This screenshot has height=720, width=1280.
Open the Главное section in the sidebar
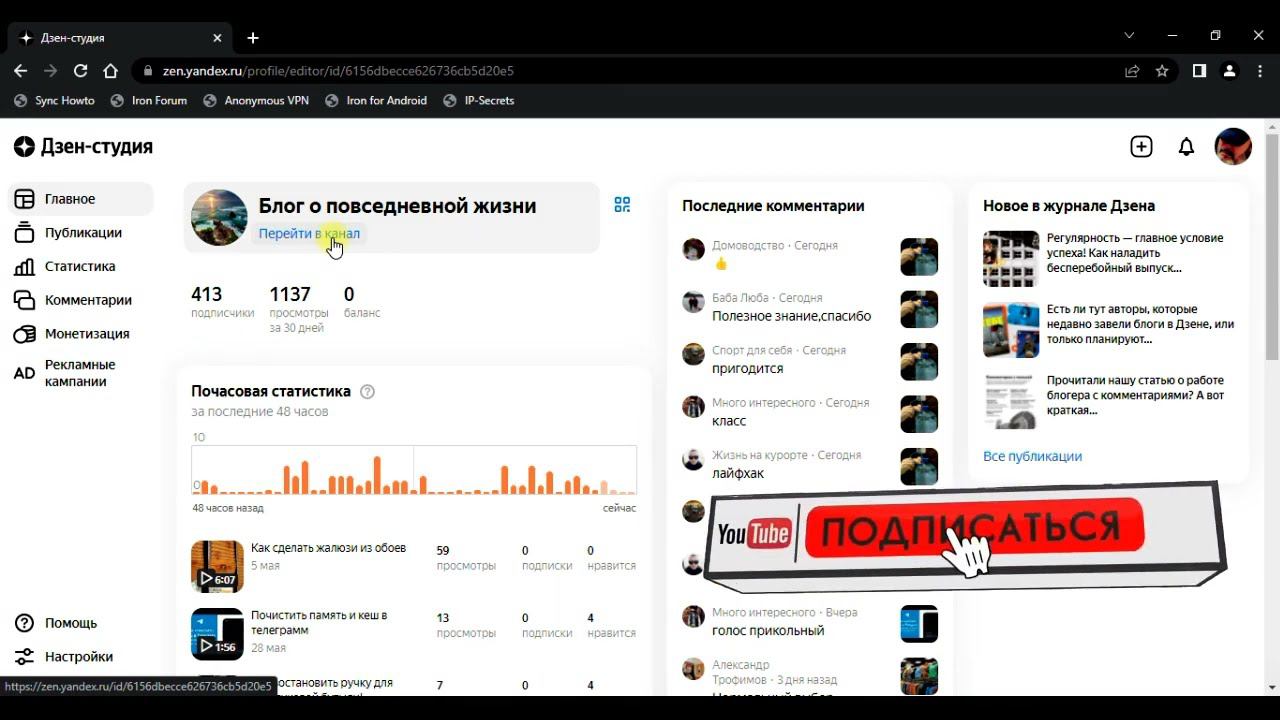[81, 199]
